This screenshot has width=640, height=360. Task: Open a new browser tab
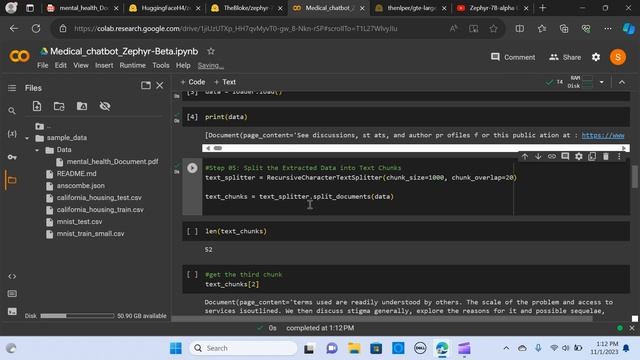tap(542, 8)
